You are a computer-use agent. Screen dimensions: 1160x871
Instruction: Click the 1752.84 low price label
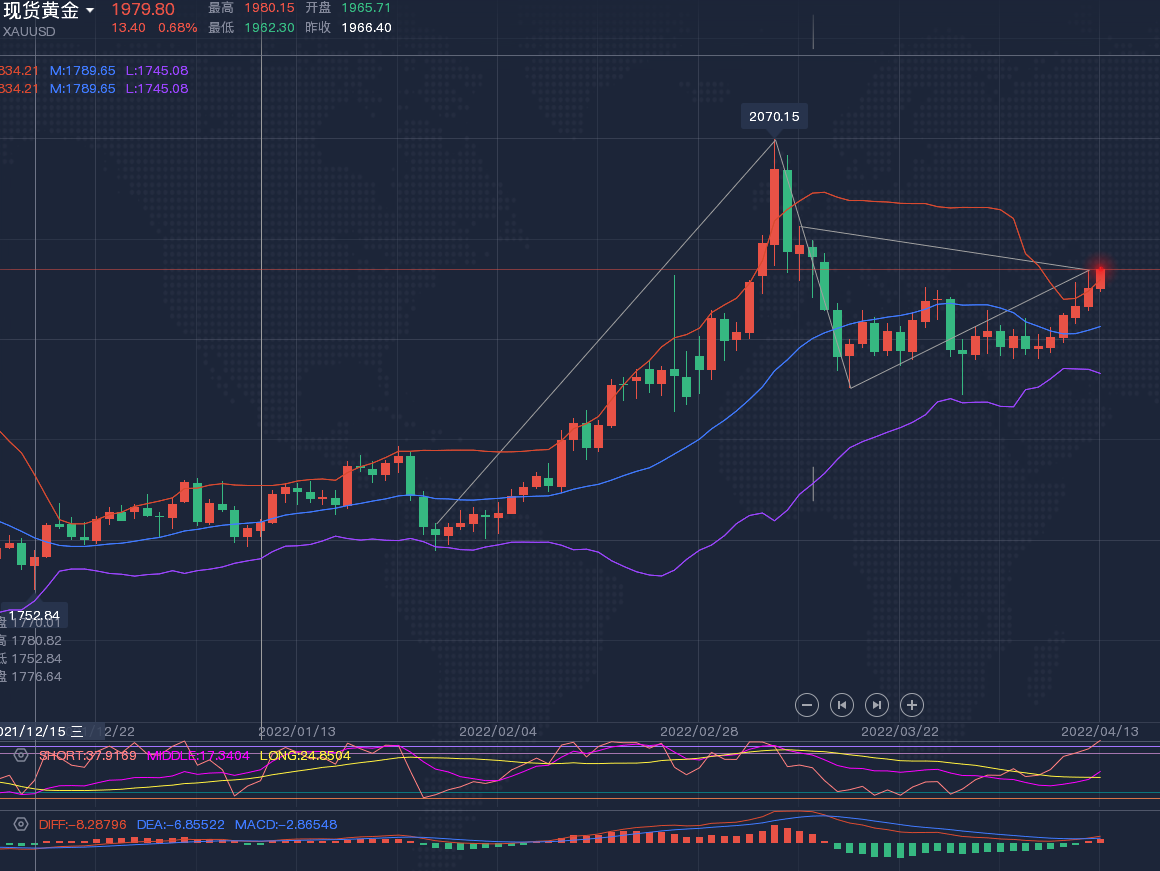tap(34, 615)
